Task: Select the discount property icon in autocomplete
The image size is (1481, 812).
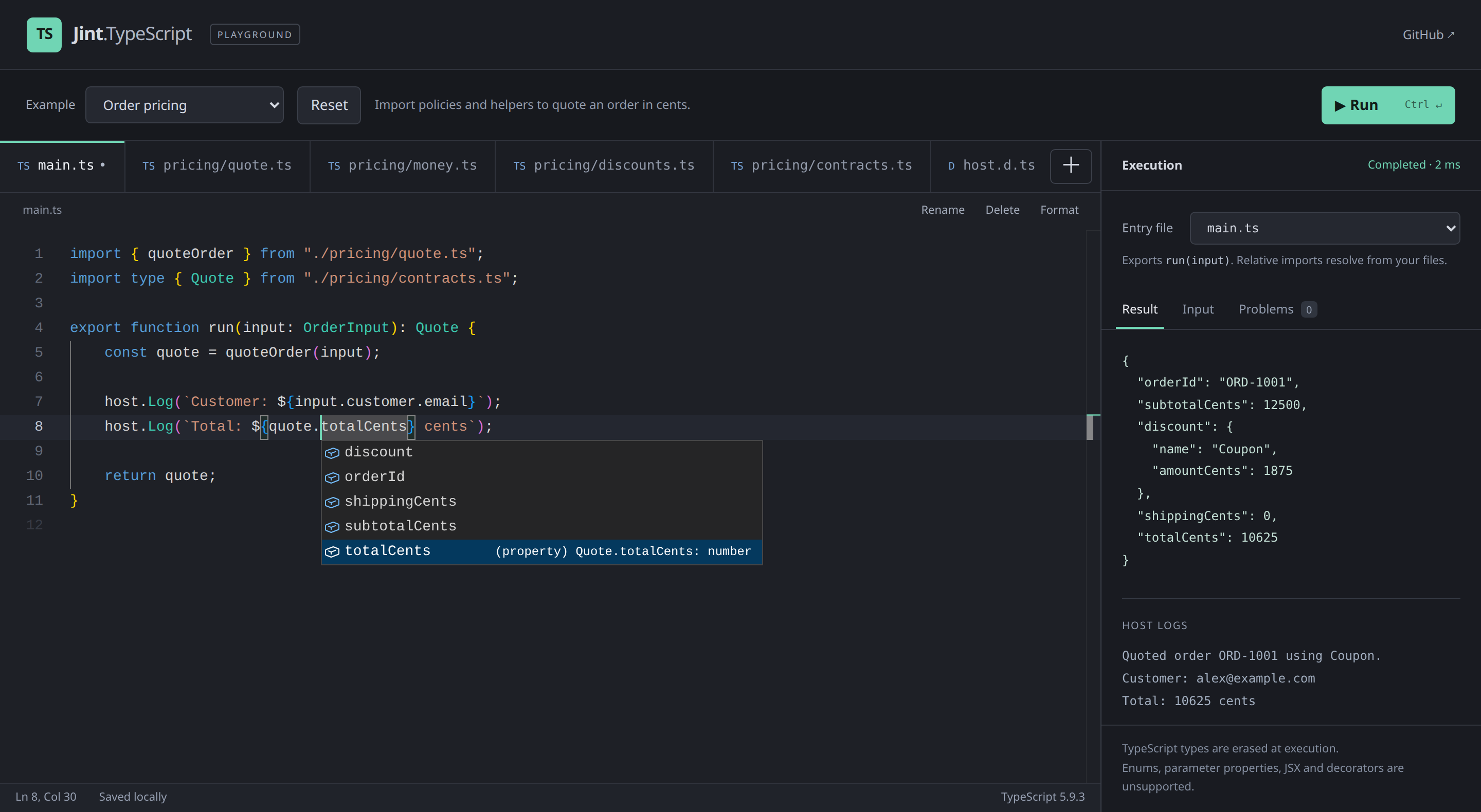Action: click(332, 453)
